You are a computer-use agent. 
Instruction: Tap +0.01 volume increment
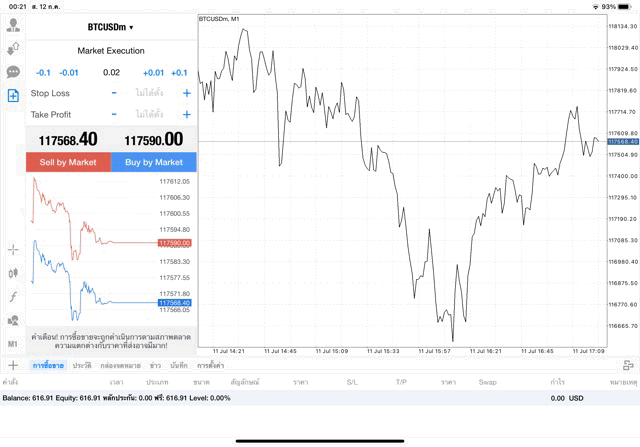point(153,72)
